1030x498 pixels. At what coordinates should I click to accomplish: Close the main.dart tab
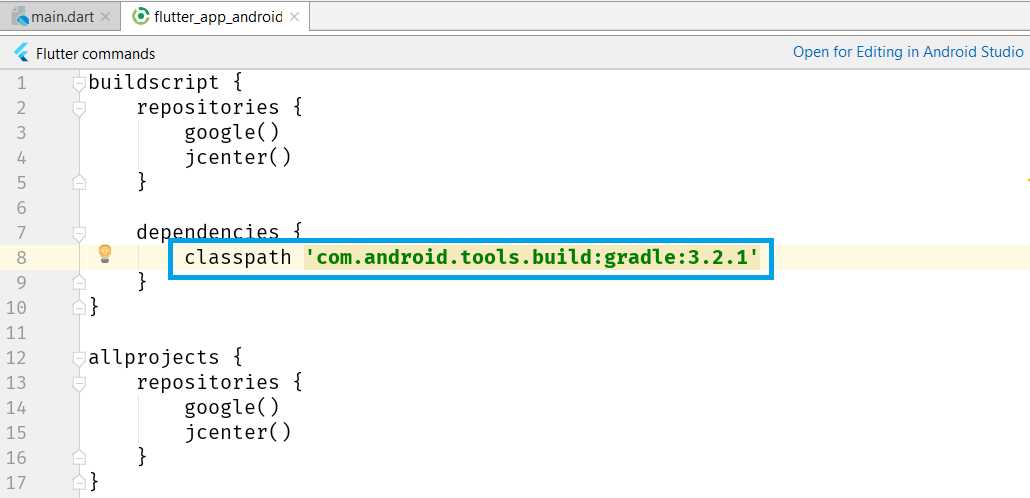(x=105, y=17)
